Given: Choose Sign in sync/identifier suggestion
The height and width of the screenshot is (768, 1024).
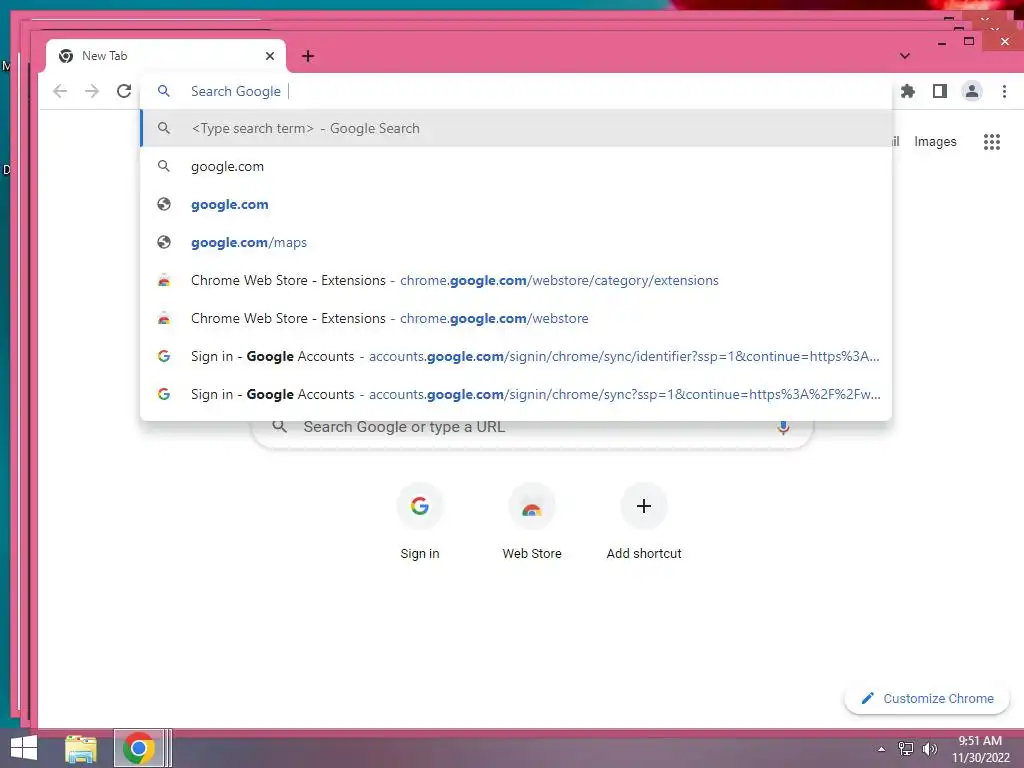Looking at the screenshot, I should tap(516, 357).
